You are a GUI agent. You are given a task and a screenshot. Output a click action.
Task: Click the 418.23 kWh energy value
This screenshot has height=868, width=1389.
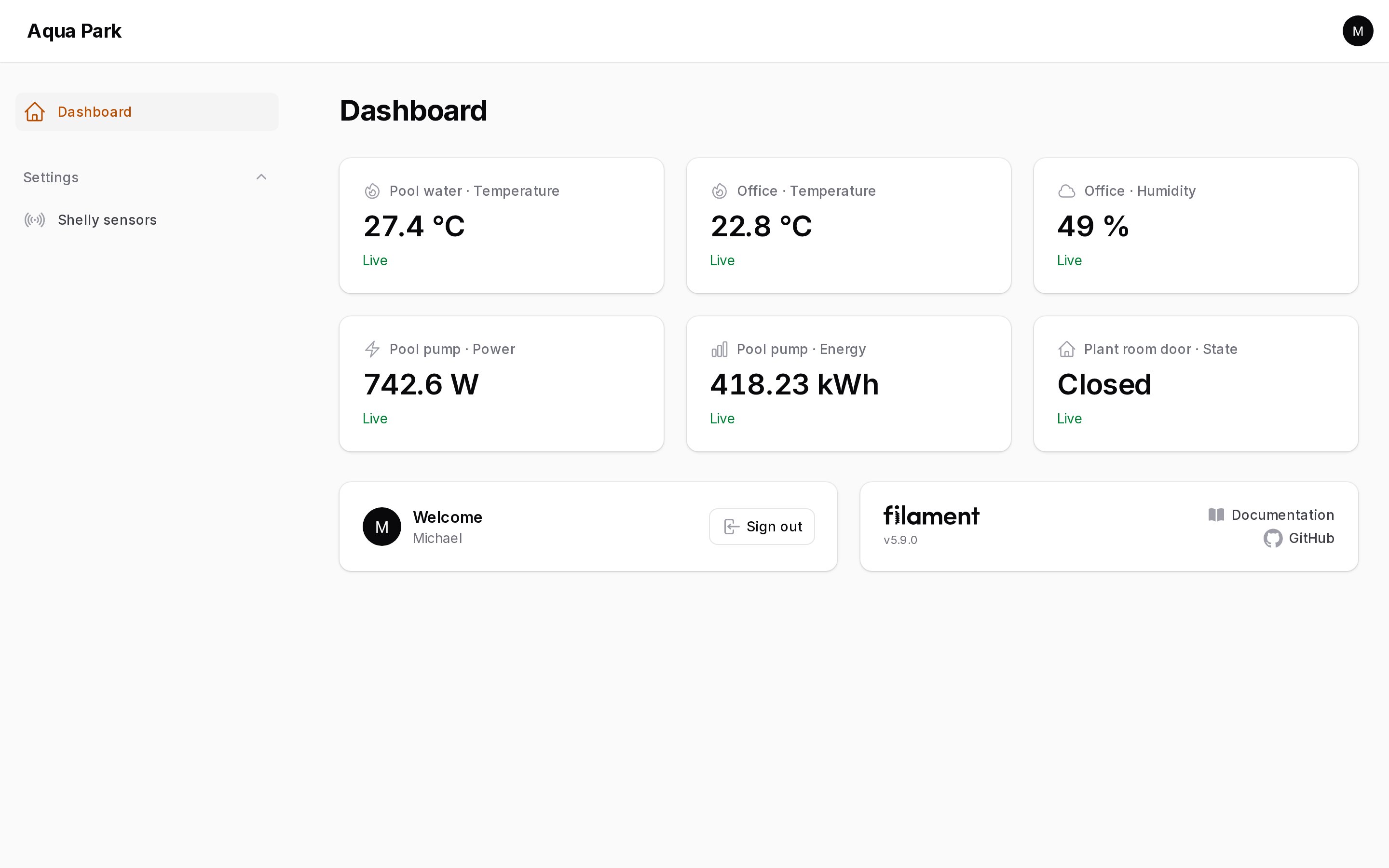(795, 384)
